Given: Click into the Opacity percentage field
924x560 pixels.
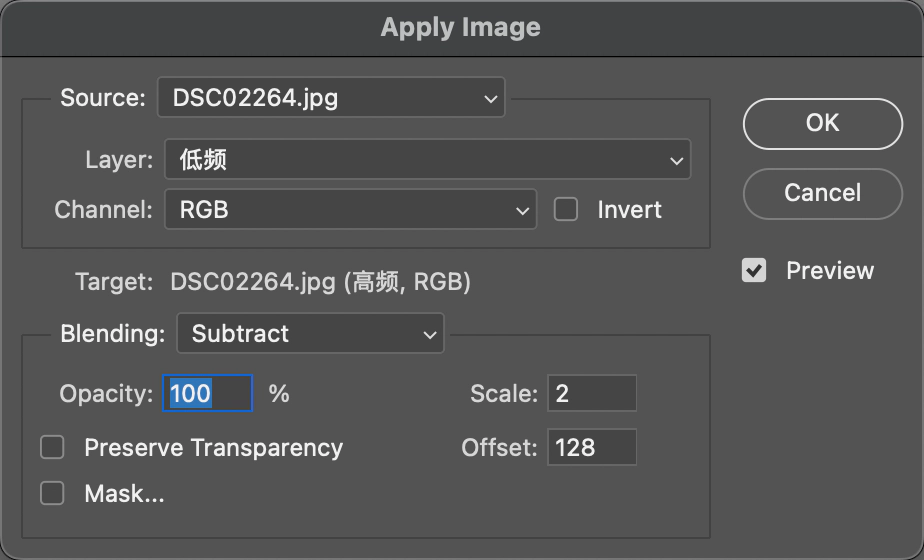Looking at the screenshot, I should [x=208, y=394].
